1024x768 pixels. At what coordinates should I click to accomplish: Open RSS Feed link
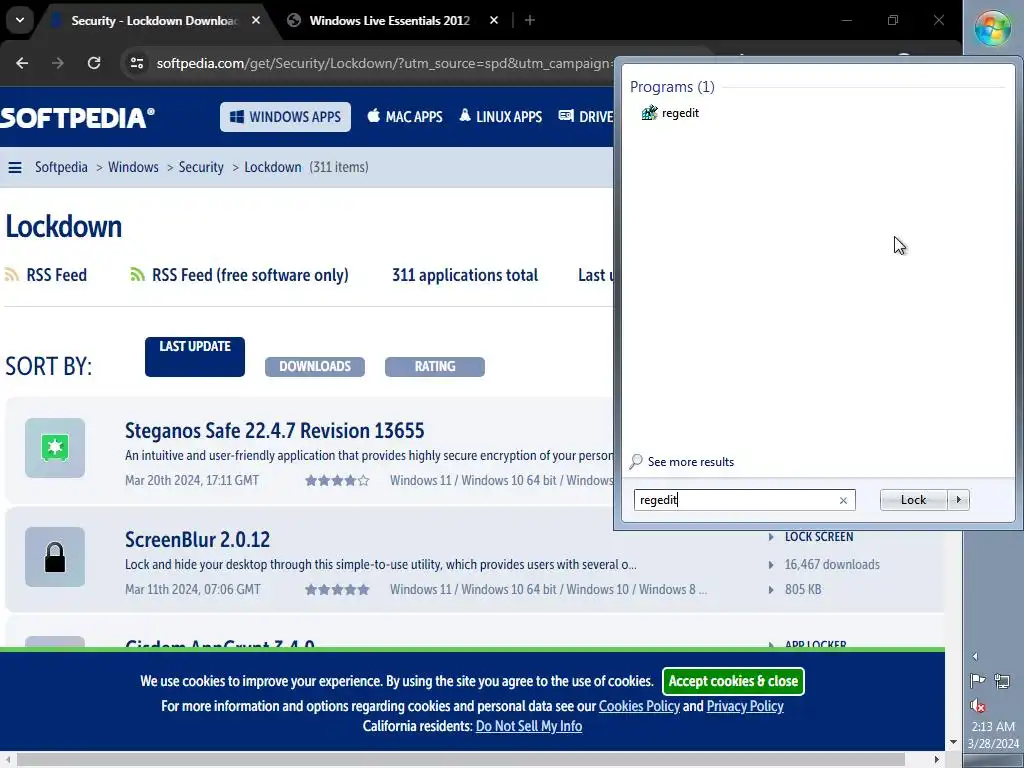pyautogui.click(x=57, y=275)
